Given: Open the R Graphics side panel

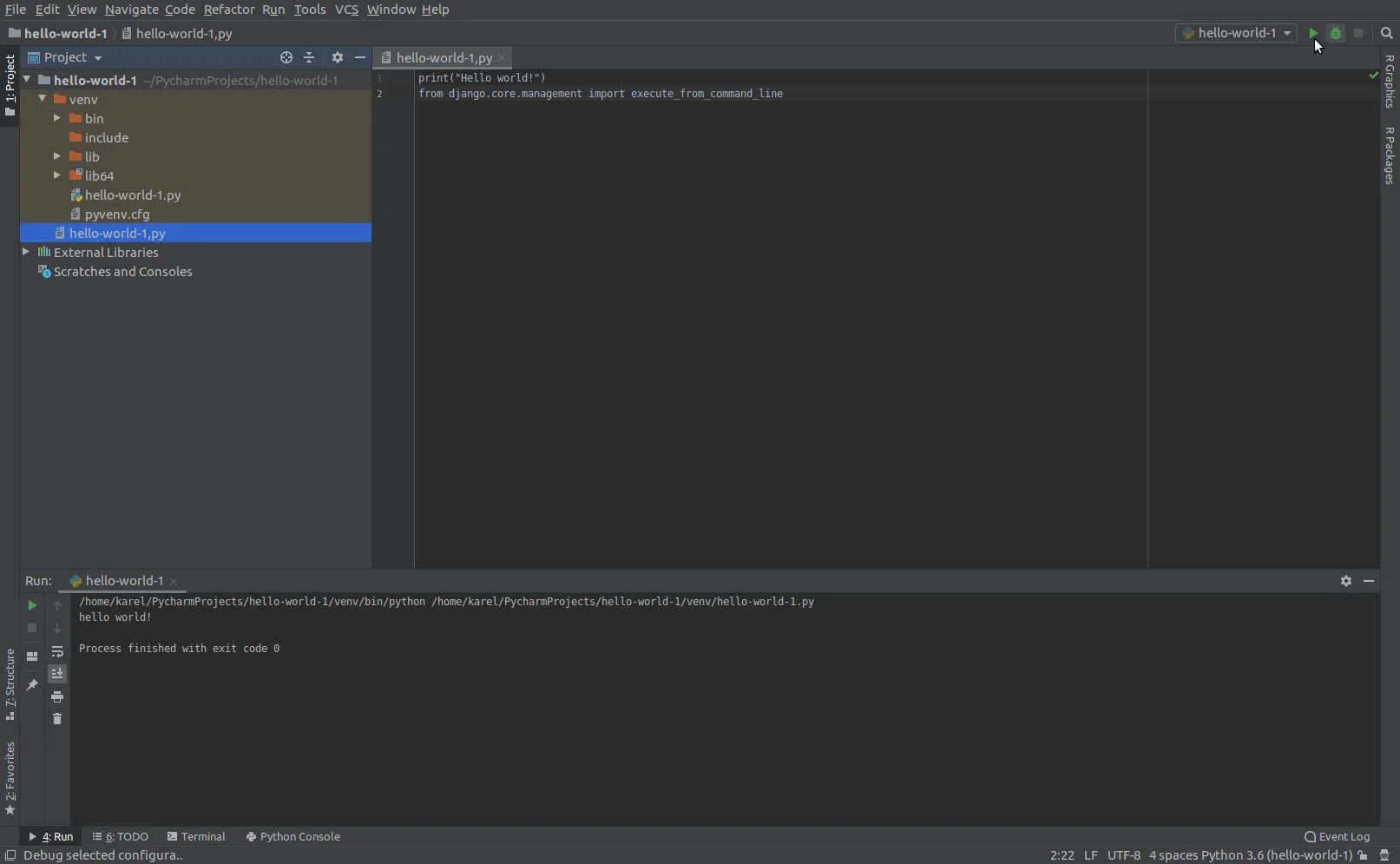Looking at the screenshot, I should click(x=1390, y=81).
